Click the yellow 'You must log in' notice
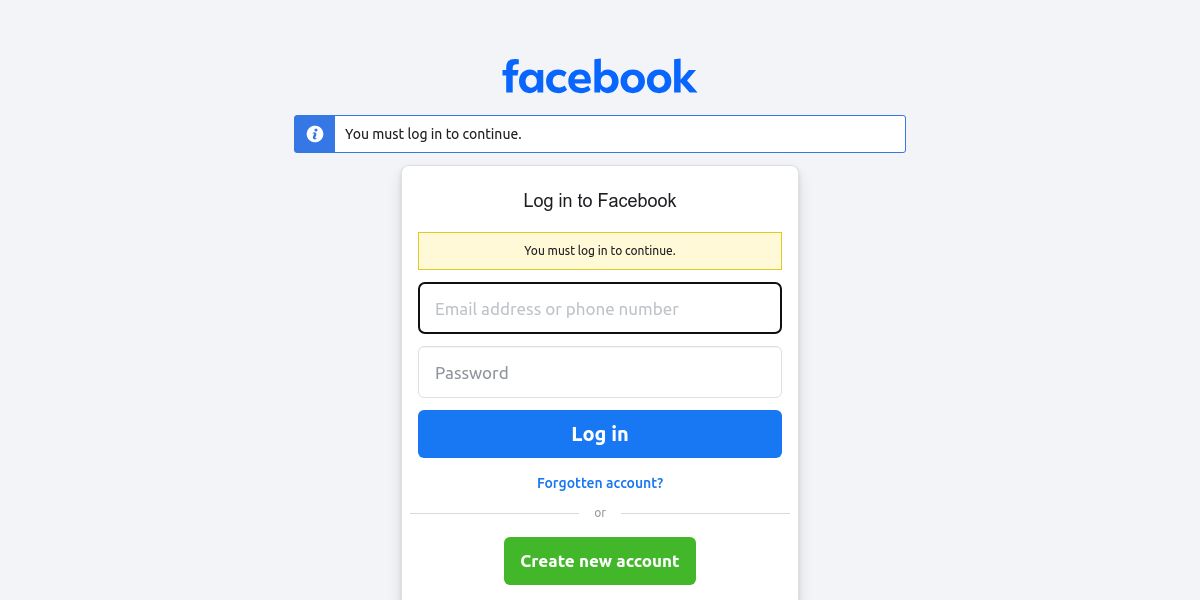The width and height of the screenshot is (1200, 600). pos(600,251)
